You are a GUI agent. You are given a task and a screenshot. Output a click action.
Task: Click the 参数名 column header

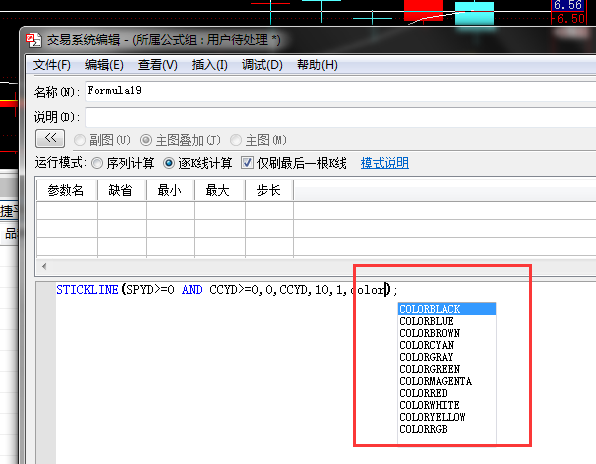66,190
